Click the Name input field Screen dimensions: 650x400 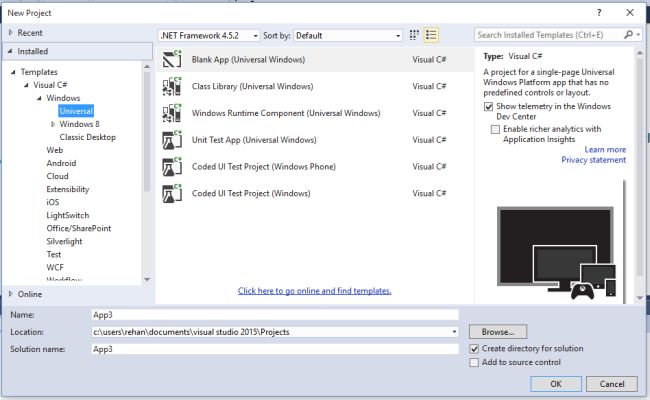(x=275, y=315)
